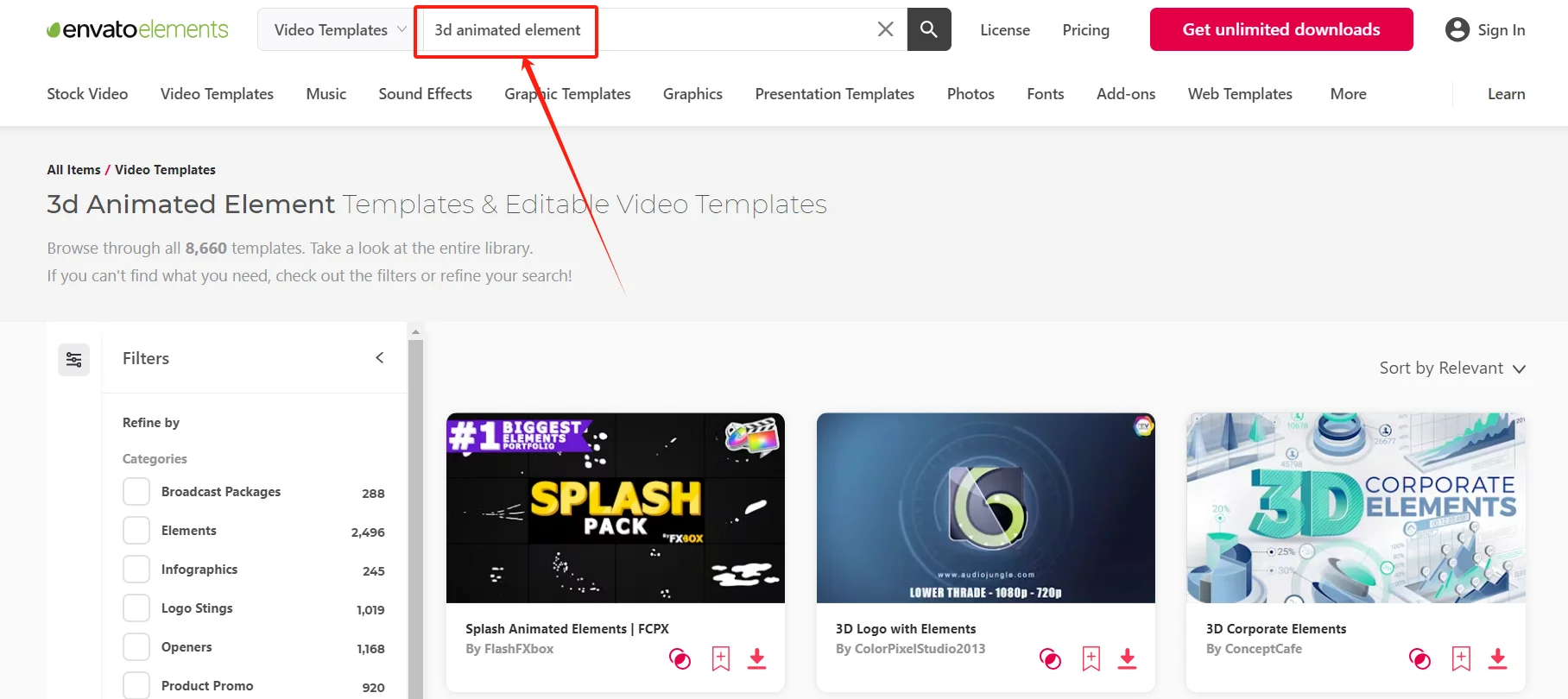Open the Video Templates search category dropdown
Image resolution: width=1568 pixels, height=699 pixels.
339,29
